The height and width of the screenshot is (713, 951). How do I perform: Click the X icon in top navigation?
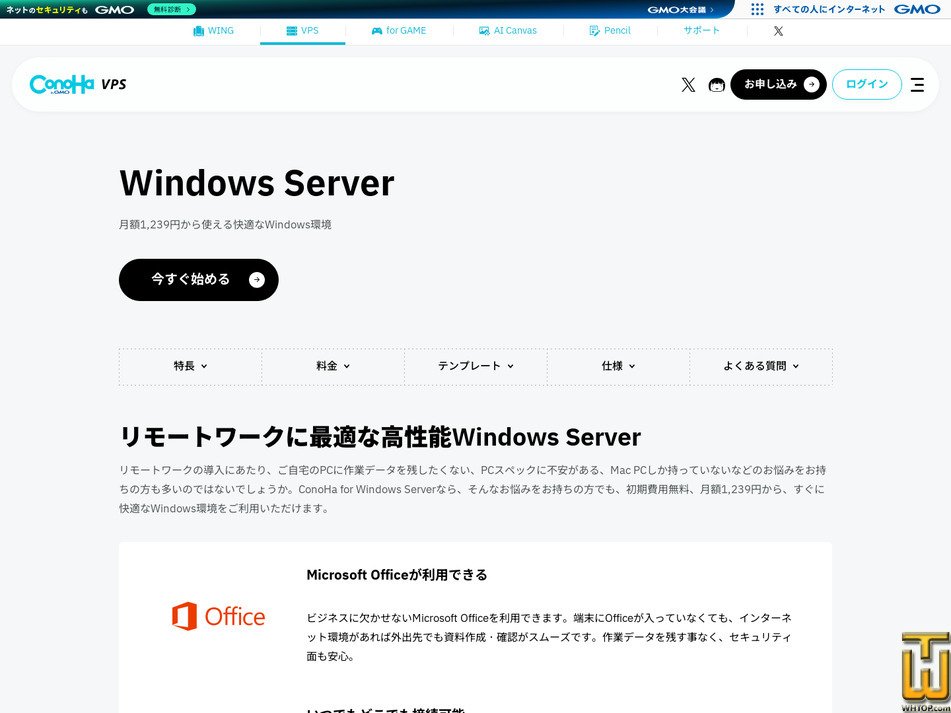pos(778,31)
